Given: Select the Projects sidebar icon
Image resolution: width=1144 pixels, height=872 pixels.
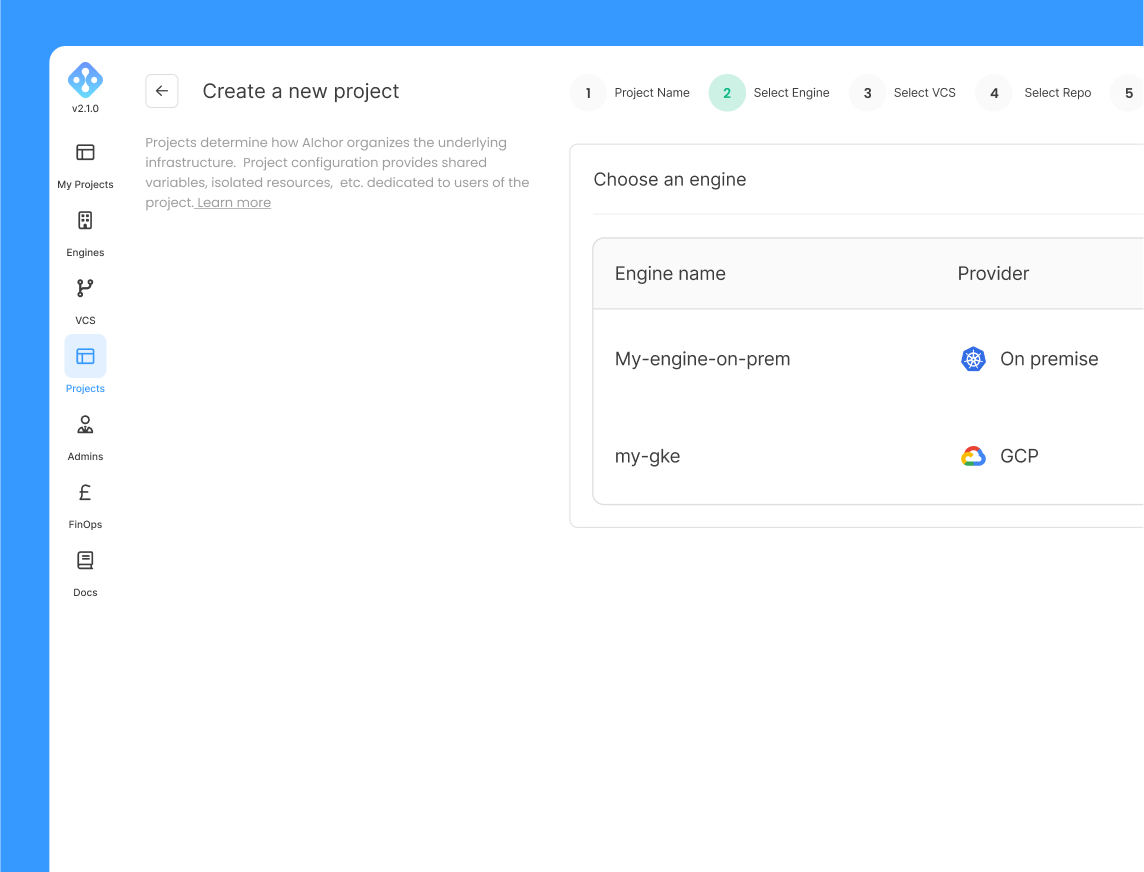Looking at the screenshot, I should click(85, 356).
